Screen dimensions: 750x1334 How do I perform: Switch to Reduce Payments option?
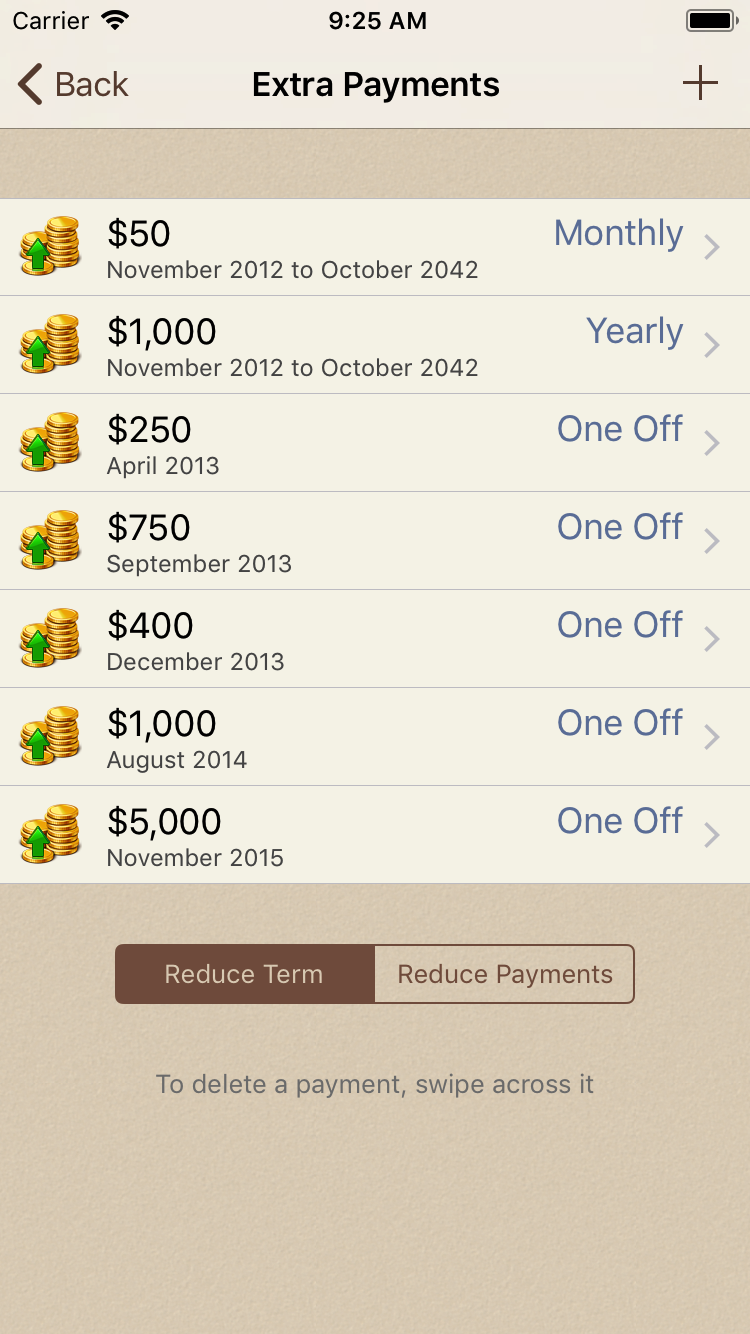pyautogui.click(x=505, y=974)
